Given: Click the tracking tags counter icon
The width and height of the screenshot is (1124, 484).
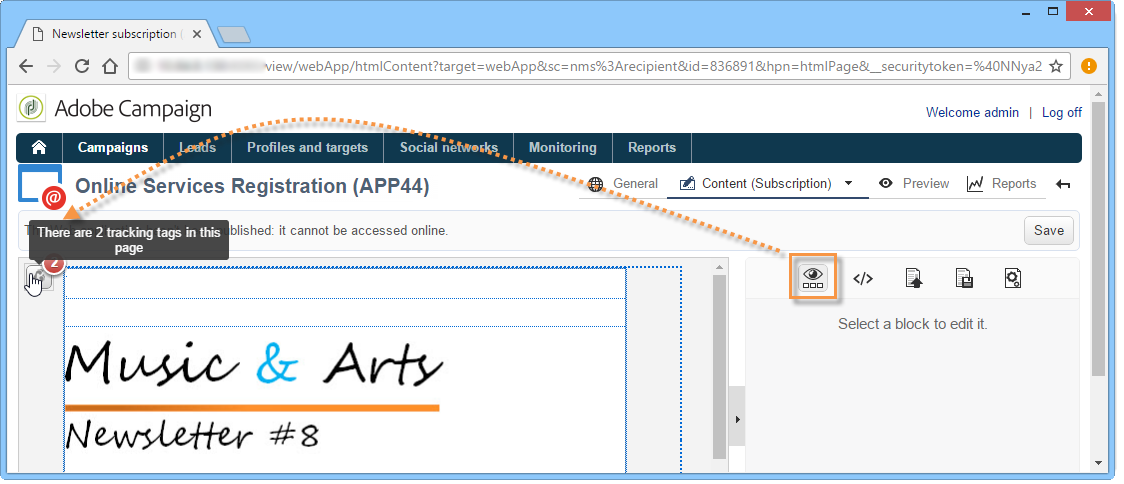Looking at the screenshot, I should pyautogui.click(x=39, y=276).
